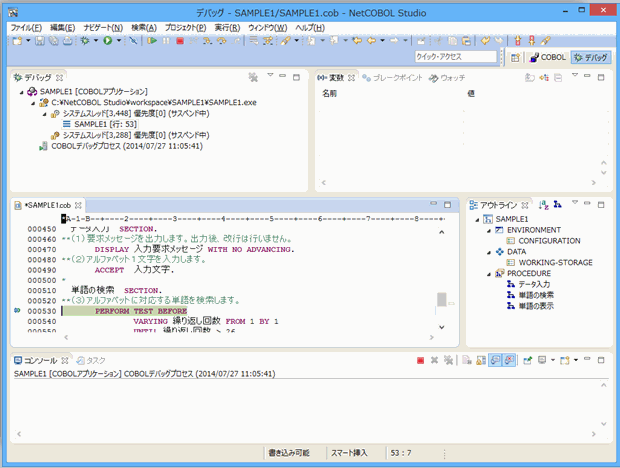Switch to the COBOL perspective
Image resolution: width=620 pixels, height=468 pixels.
548,57
